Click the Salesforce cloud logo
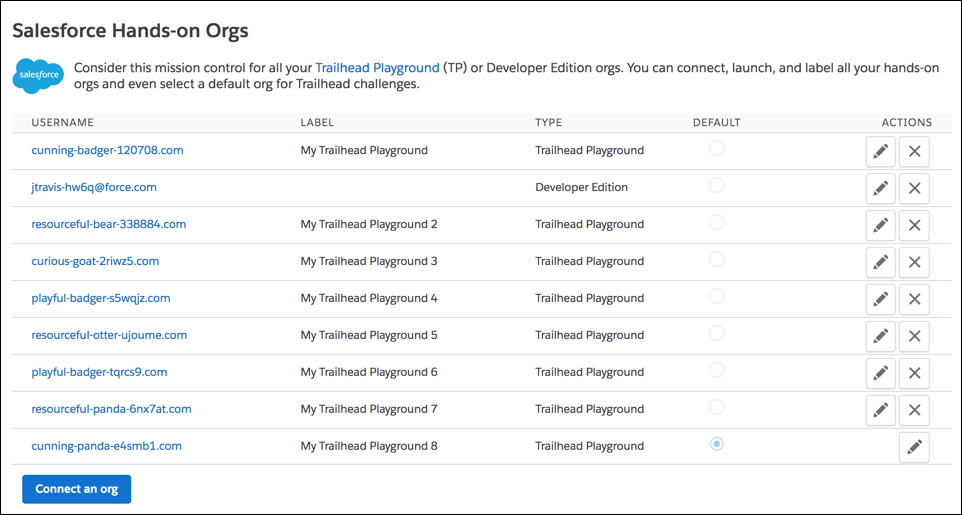 [39, 76]
